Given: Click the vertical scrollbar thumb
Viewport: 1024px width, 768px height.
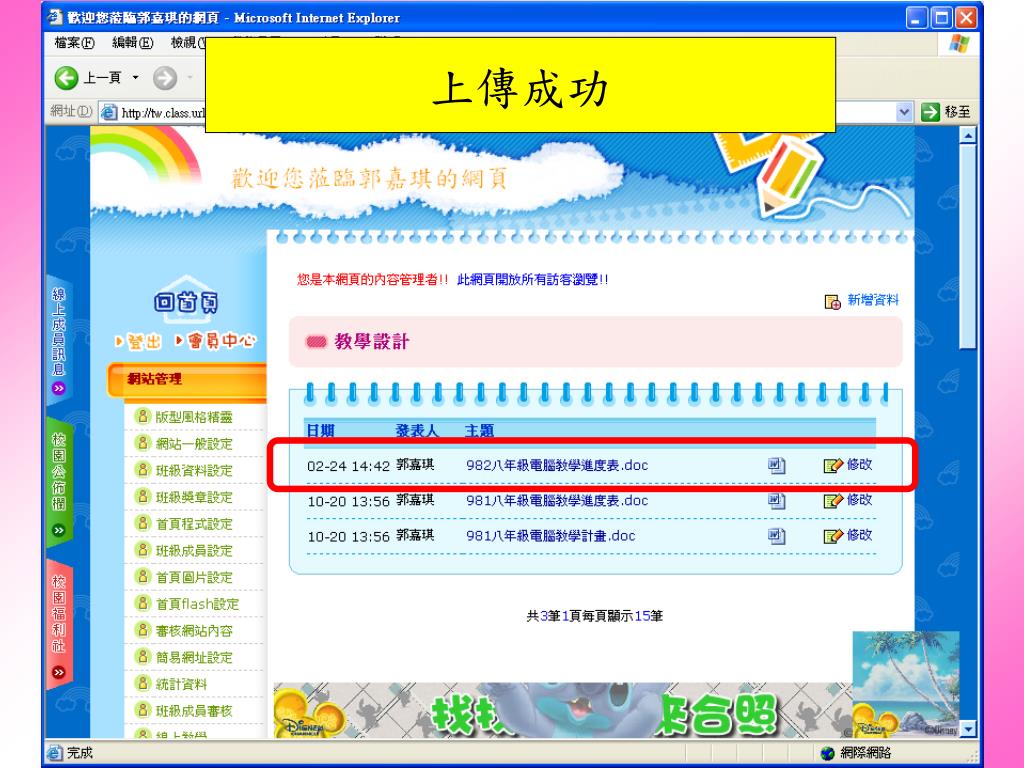Looking at the screenshot, I should pos(968,247).
